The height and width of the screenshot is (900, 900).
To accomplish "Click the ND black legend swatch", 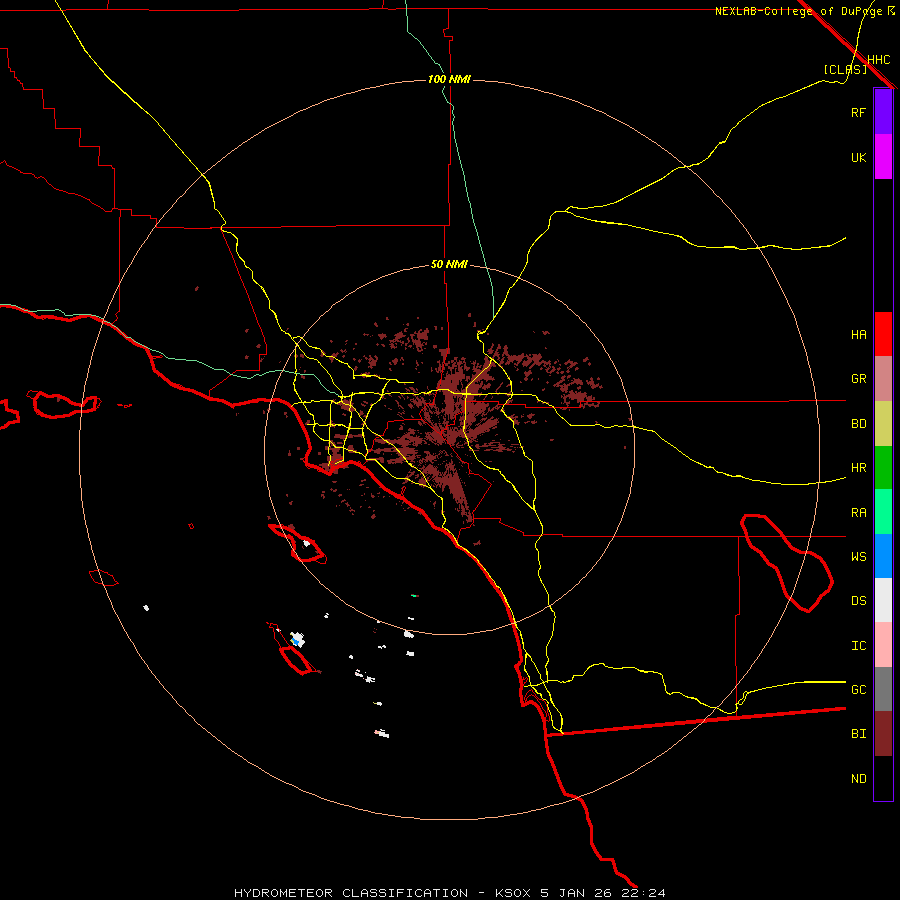I will 883,778.
